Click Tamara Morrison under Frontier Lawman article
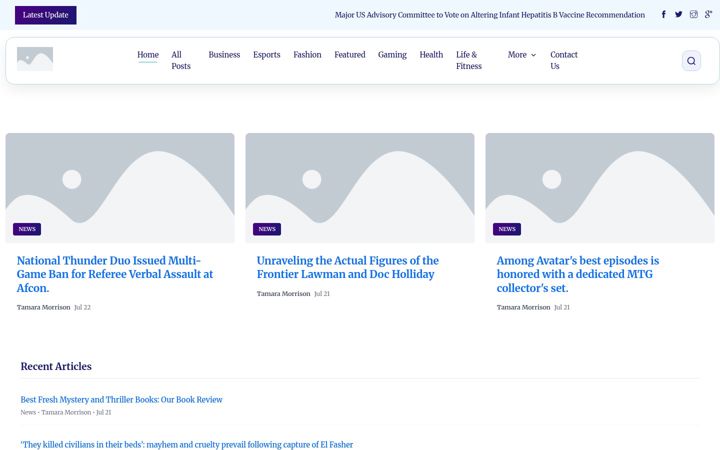Image resolution: width=720 pixels, height=450 pixels. [283, 293]
